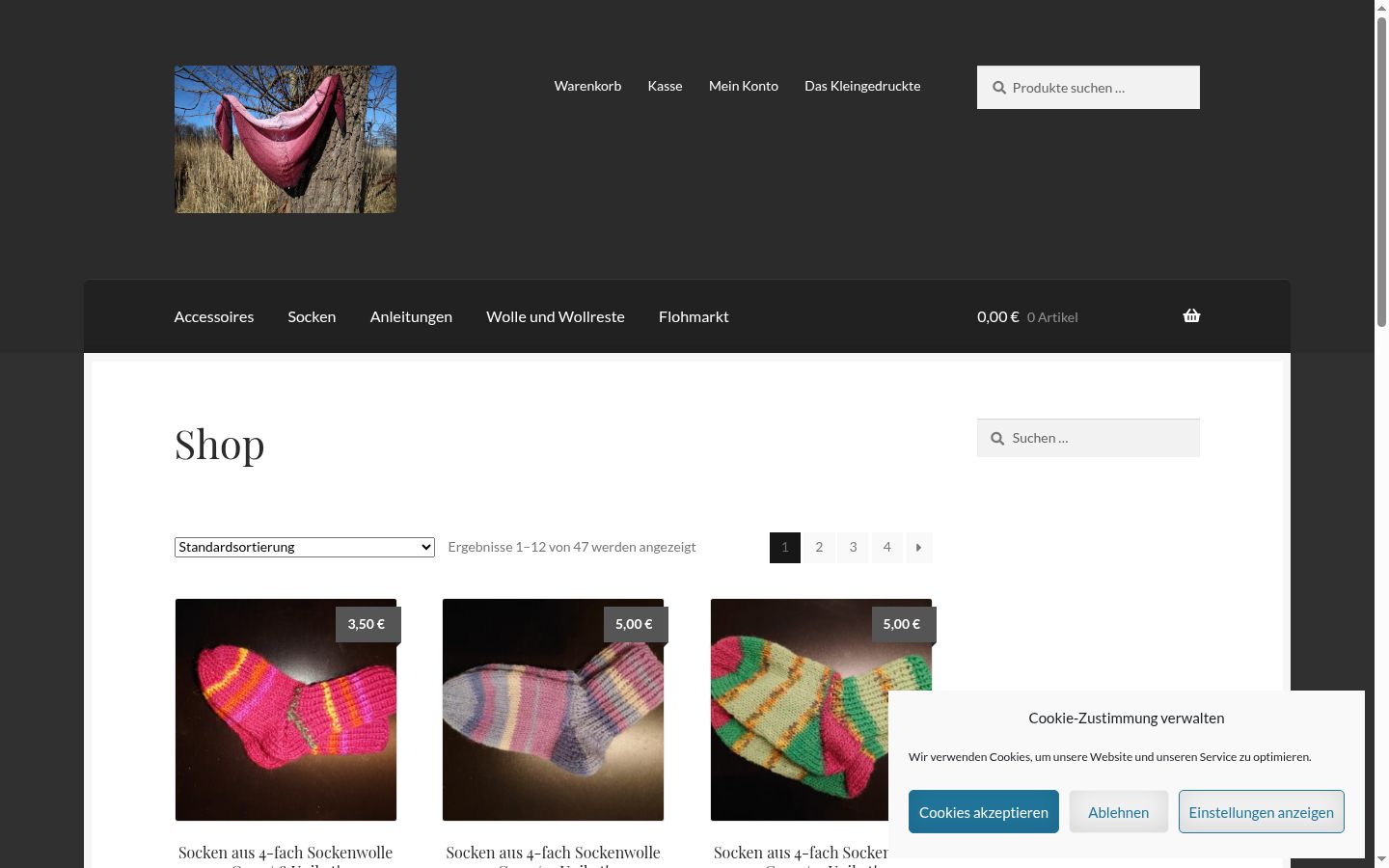Screen dimensions: 1389x868
Task: Open the Flohmarkt category
Action: (694, 316)
